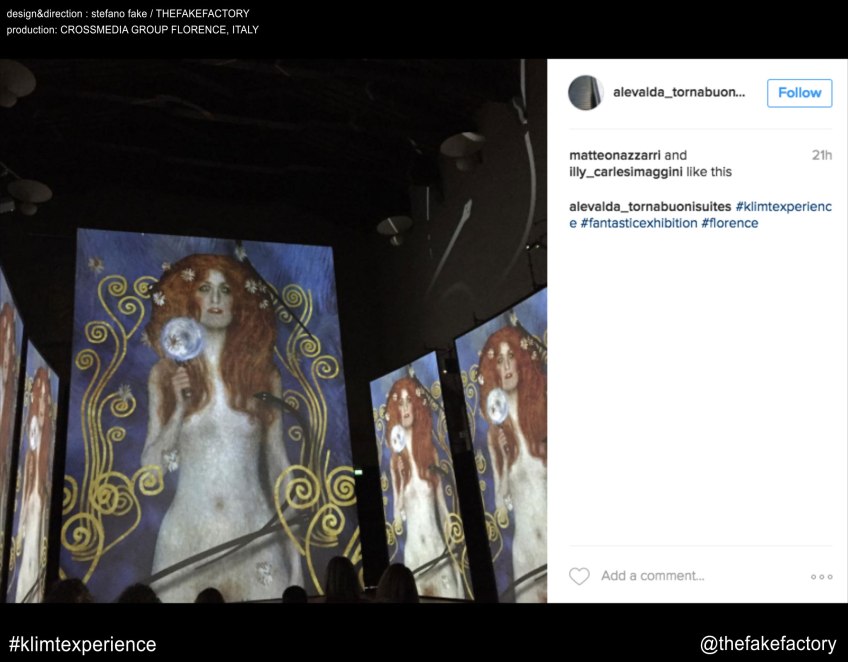Image resolution: width=848 pixels, height=662 pixels.
Task: Open the three-dot more options menu
Action: [x=822, y=577]
